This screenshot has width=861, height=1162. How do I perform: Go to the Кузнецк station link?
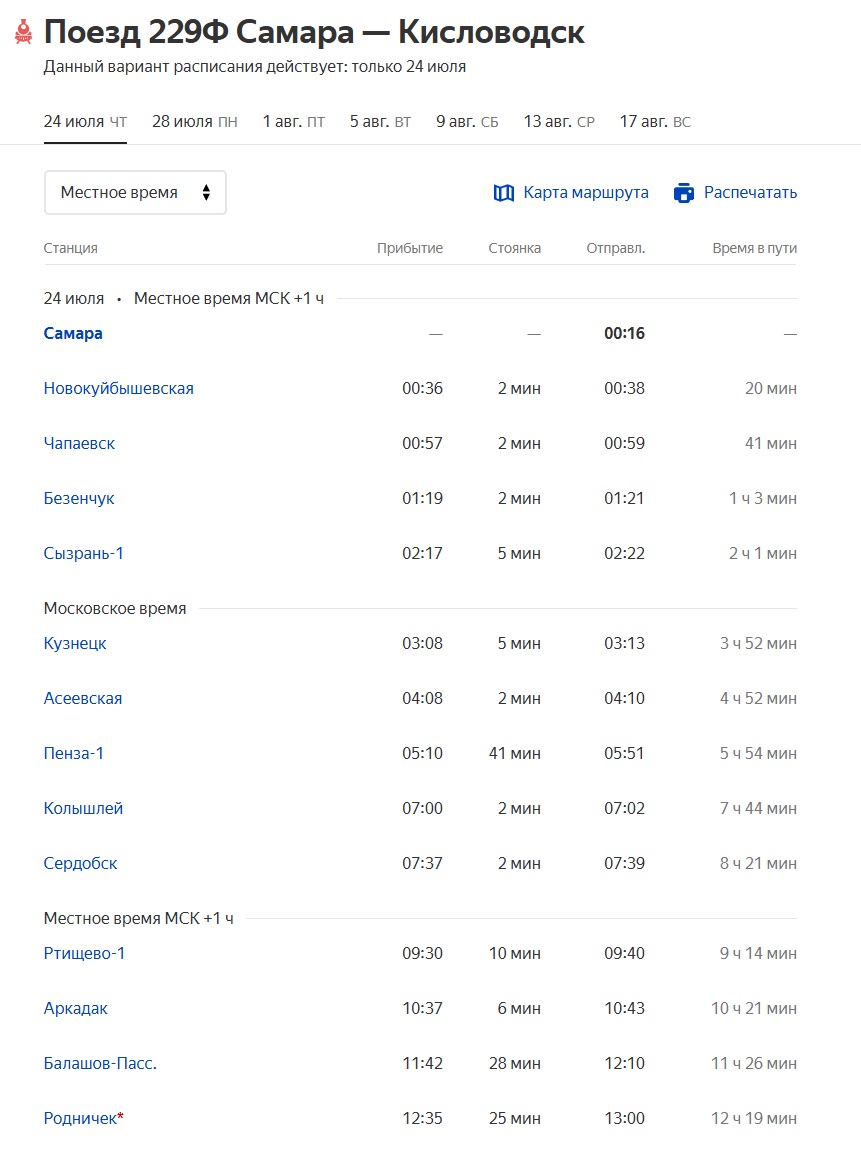click(75, 644)
